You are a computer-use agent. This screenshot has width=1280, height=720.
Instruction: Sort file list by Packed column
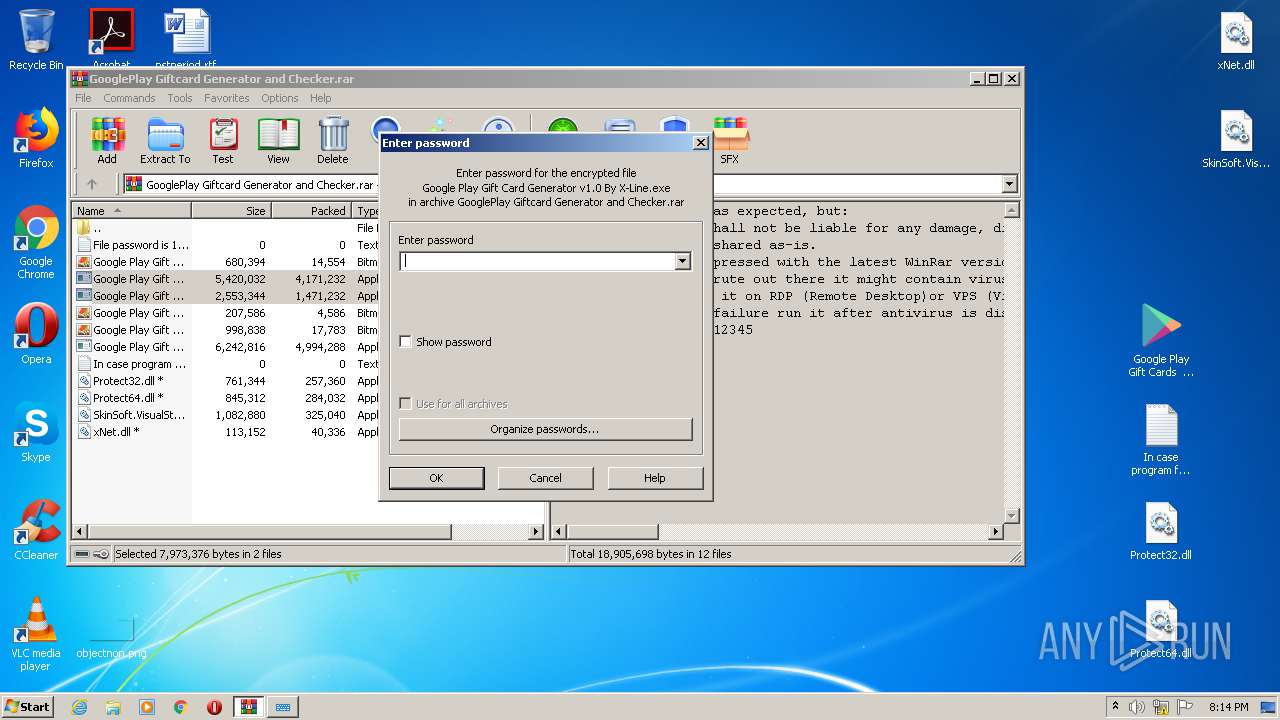[x=311, y=211]
